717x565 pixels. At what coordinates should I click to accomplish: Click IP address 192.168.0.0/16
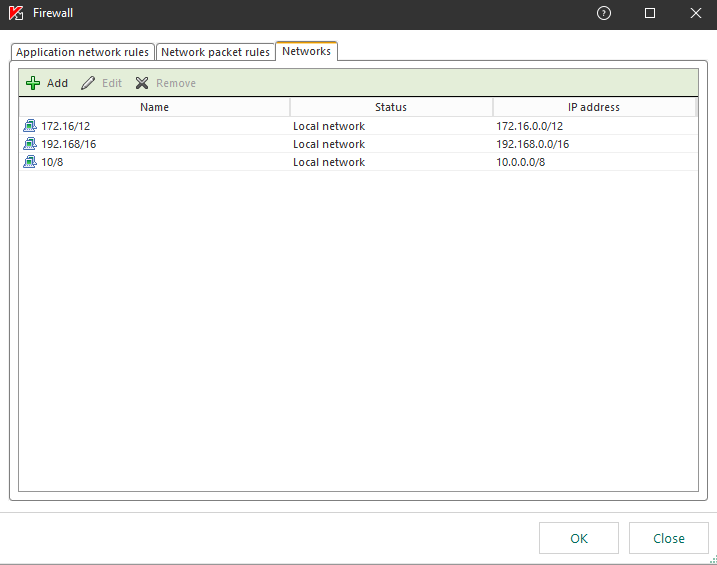[533, 144]
